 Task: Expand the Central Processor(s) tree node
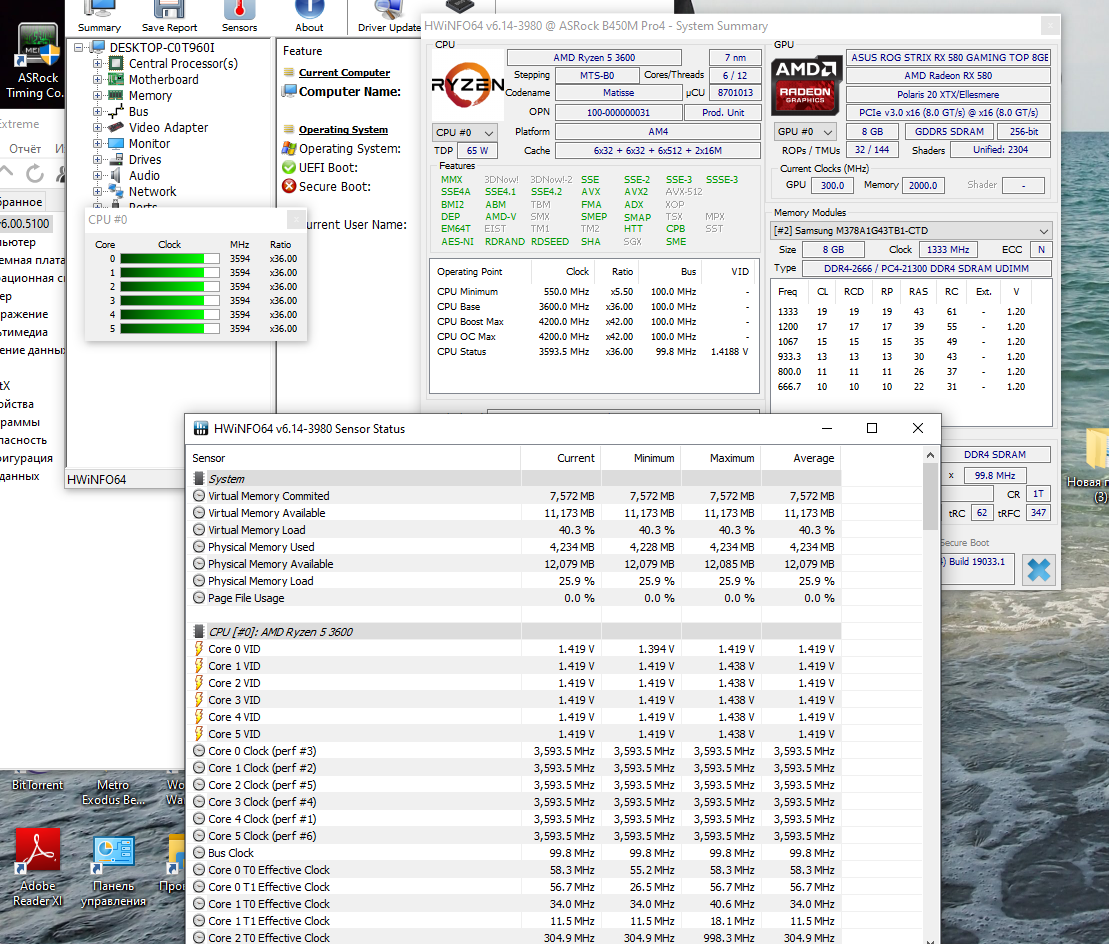pyautogui.click(x=98, y=64)
